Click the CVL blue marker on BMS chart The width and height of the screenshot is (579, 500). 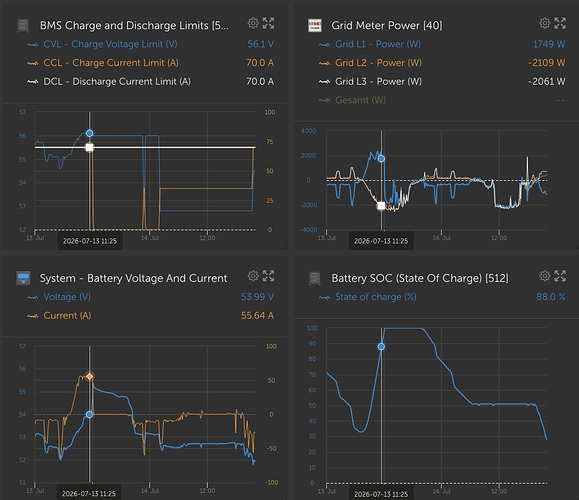[89, 133]
